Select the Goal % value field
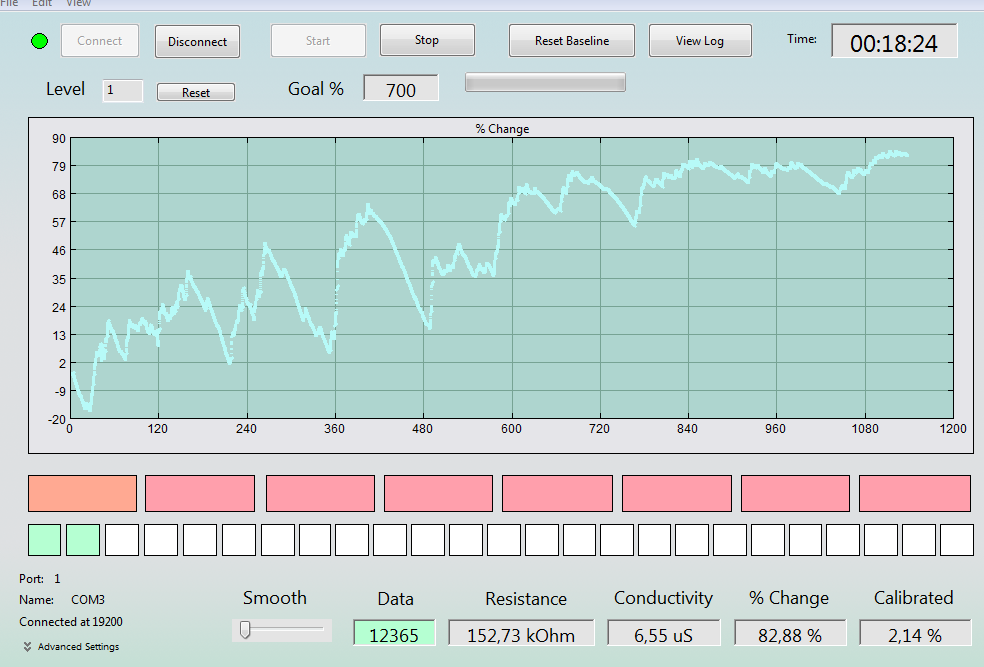984x667 pixels. 401,88
